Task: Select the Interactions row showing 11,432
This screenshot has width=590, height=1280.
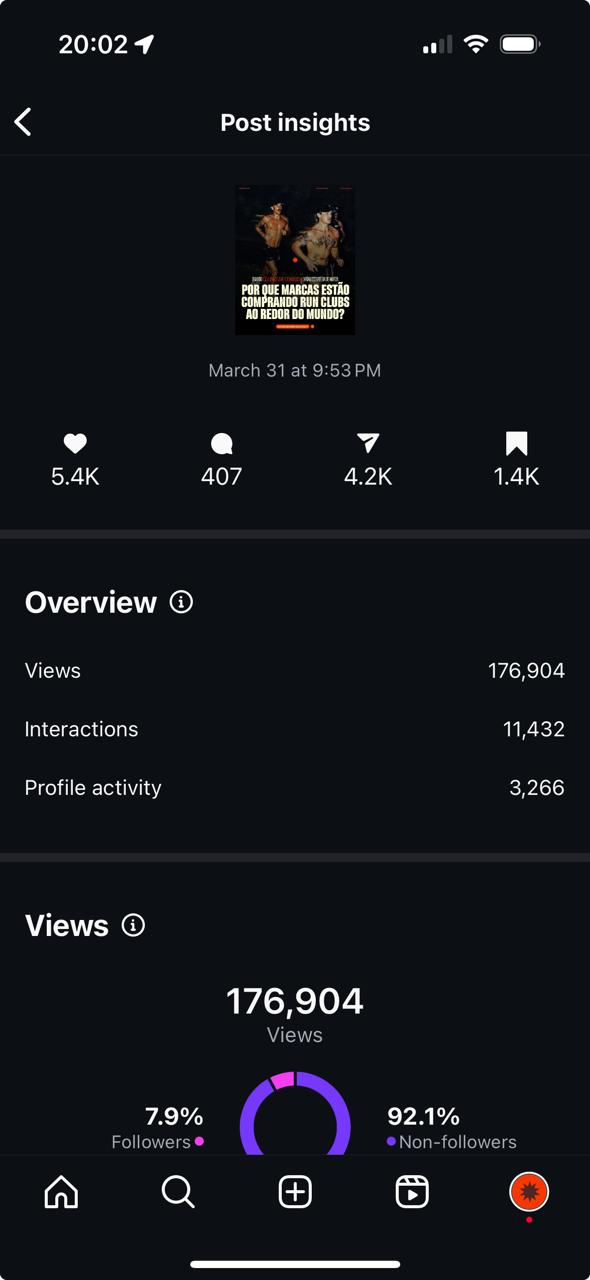Action: 295,729
